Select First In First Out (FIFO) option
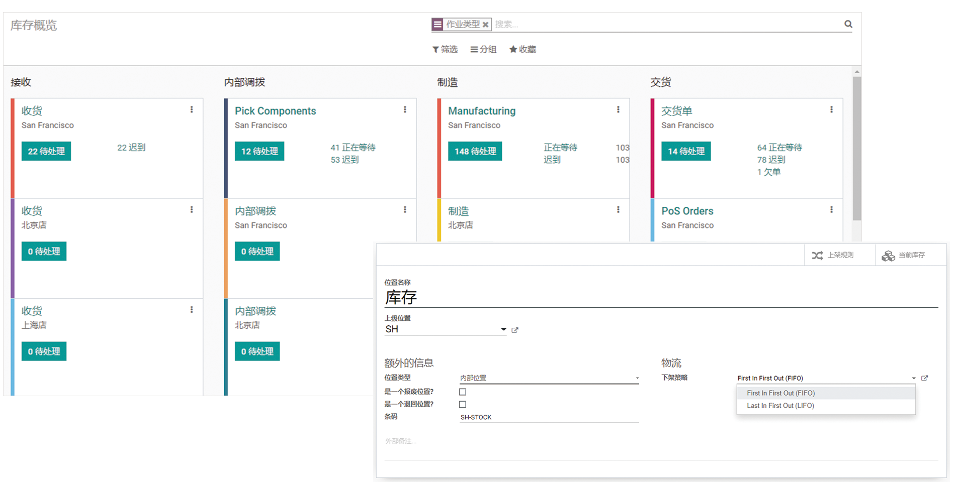Image resolution: width=962 pixels, height=482 pixels. (x=781, y=393)
